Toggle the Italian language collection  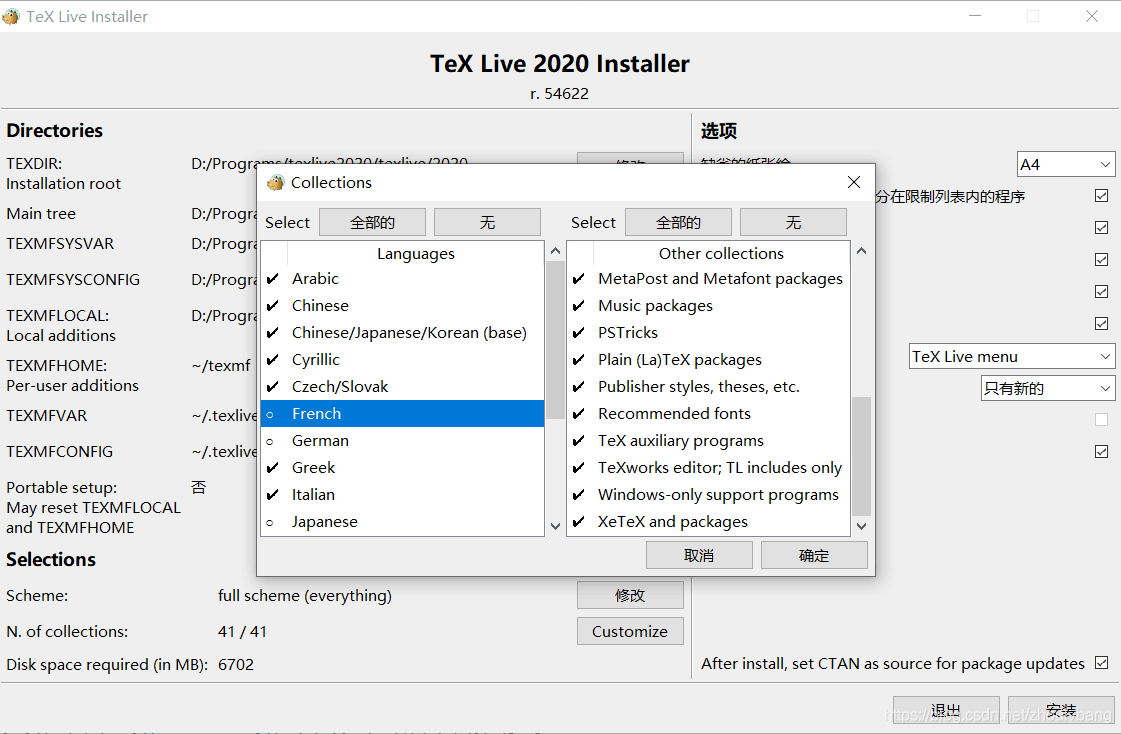coord(403,495)
